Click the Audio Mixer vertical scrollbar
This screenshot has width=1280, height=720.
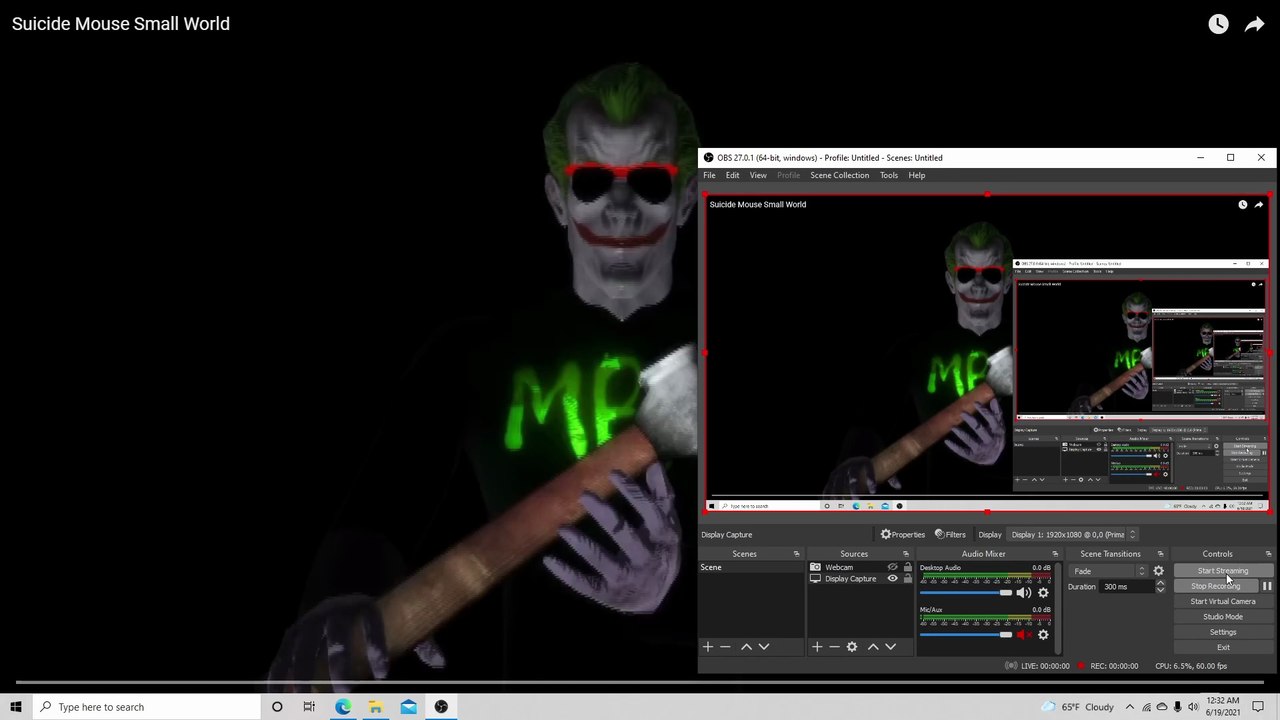pyautogui.click(x=1059, y=608)
